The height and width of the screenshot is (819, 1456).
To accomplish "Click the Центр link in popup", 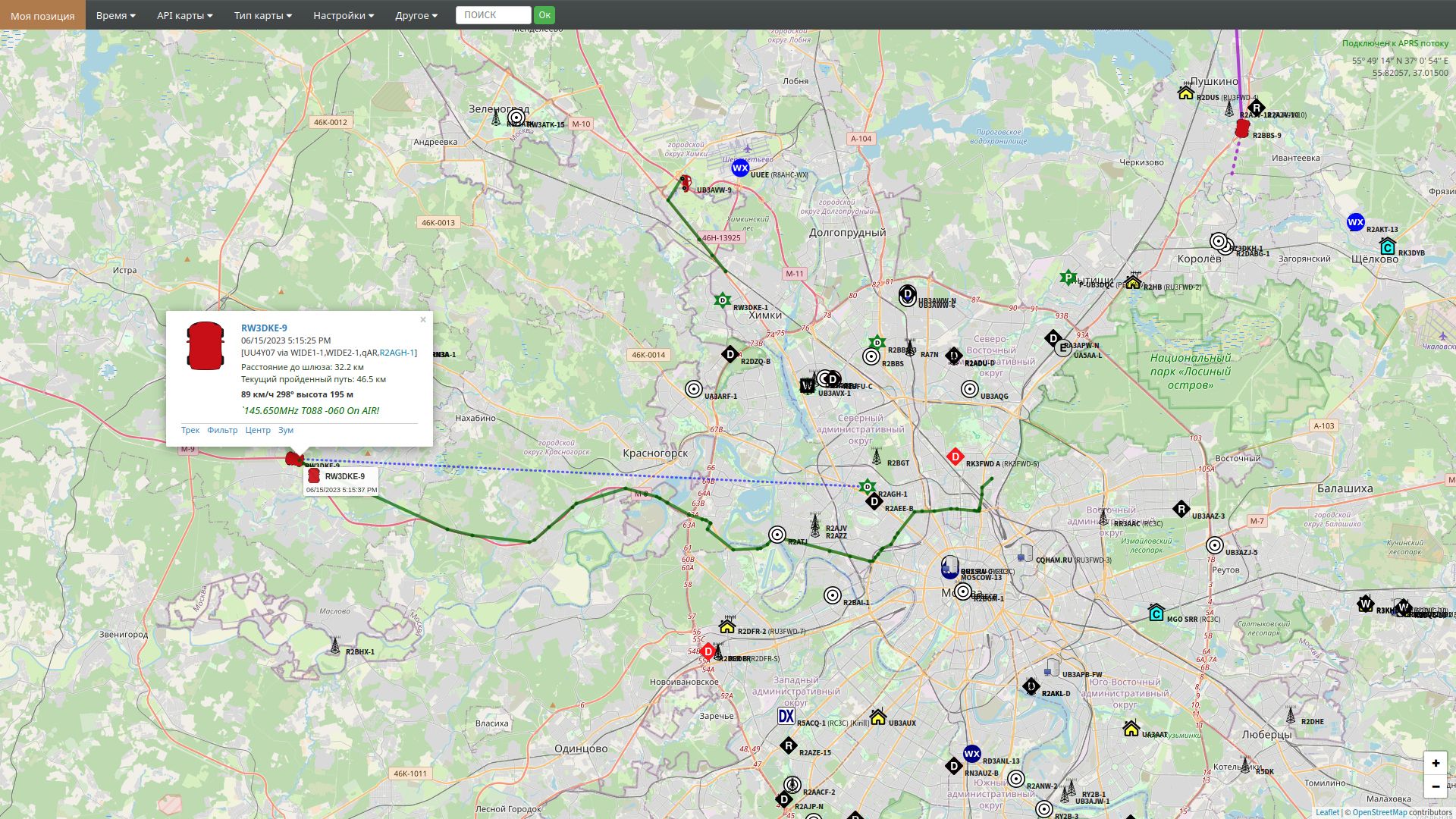I will point(258,430).
